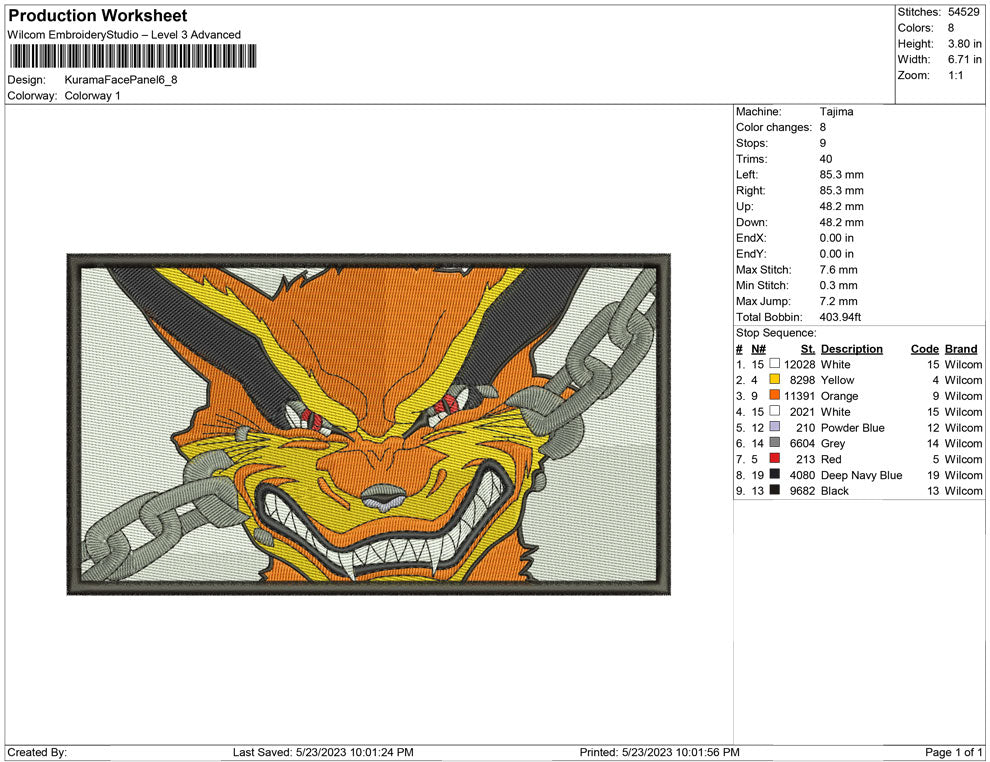
Task: Click the Code column header
Action: (925, 349)
